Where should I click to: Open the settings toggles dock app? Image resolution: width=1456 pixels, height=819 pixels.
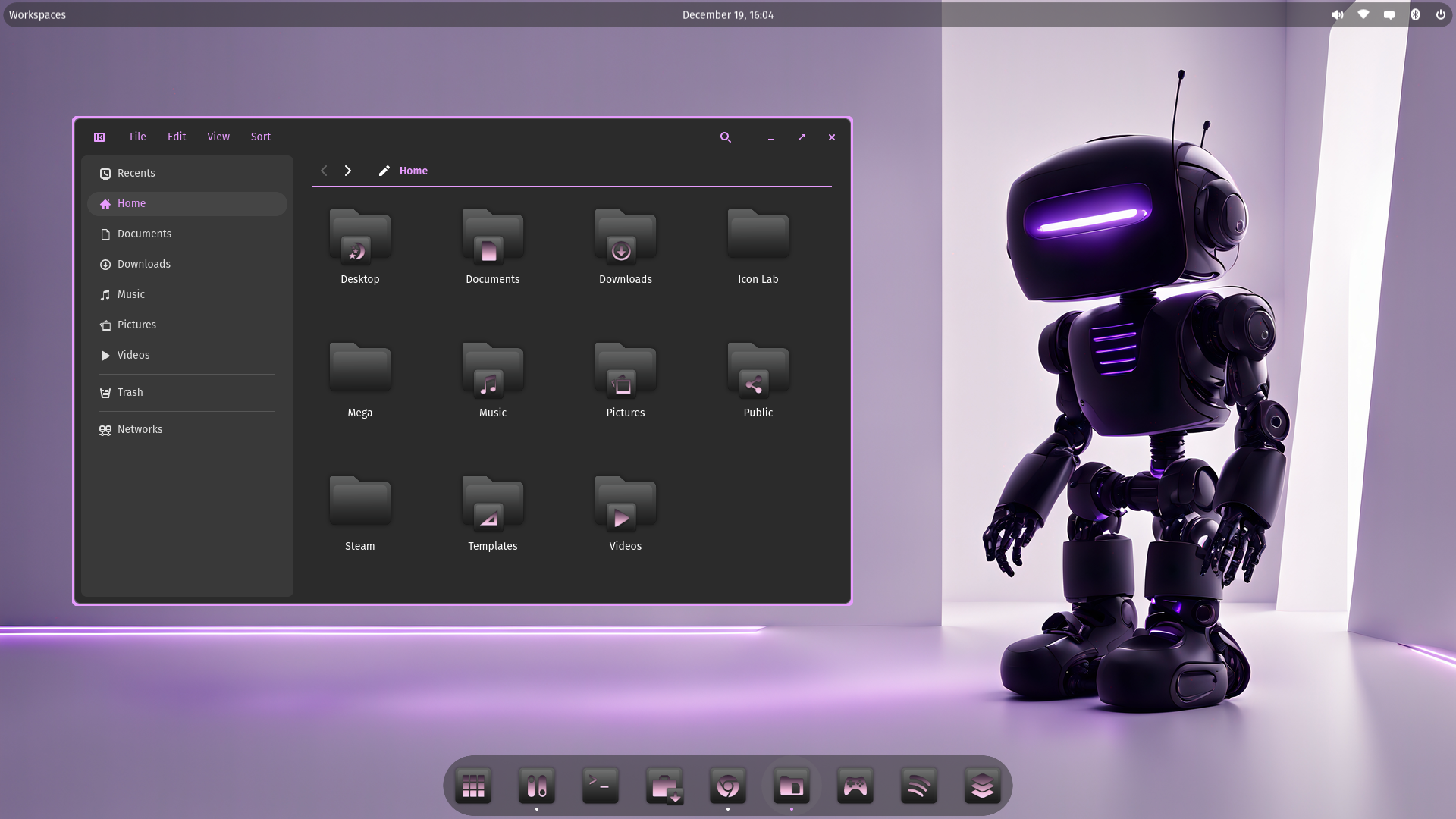coord(537,786)
